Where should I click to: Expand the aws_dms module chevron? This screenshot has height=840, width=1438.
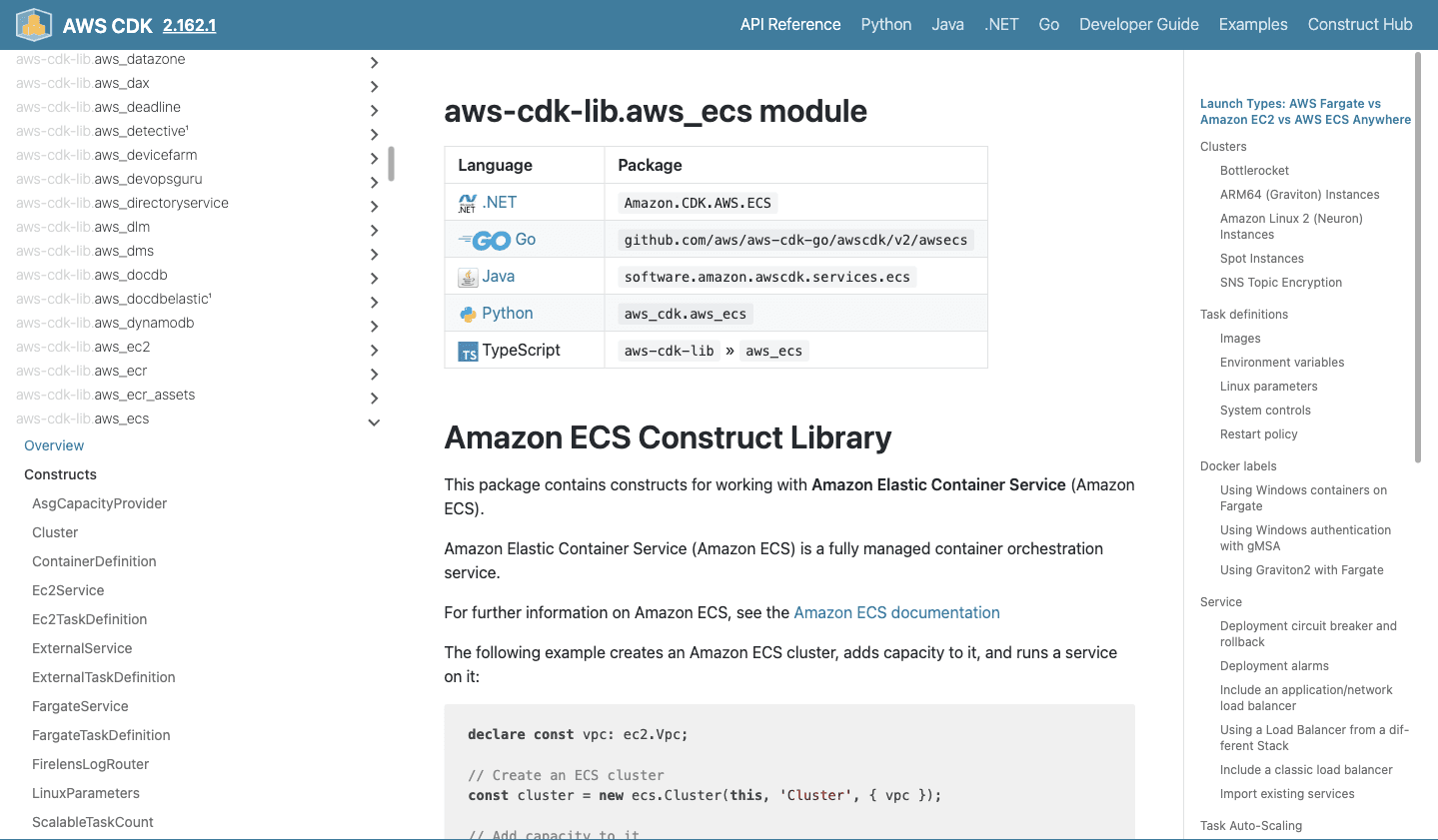374,254
